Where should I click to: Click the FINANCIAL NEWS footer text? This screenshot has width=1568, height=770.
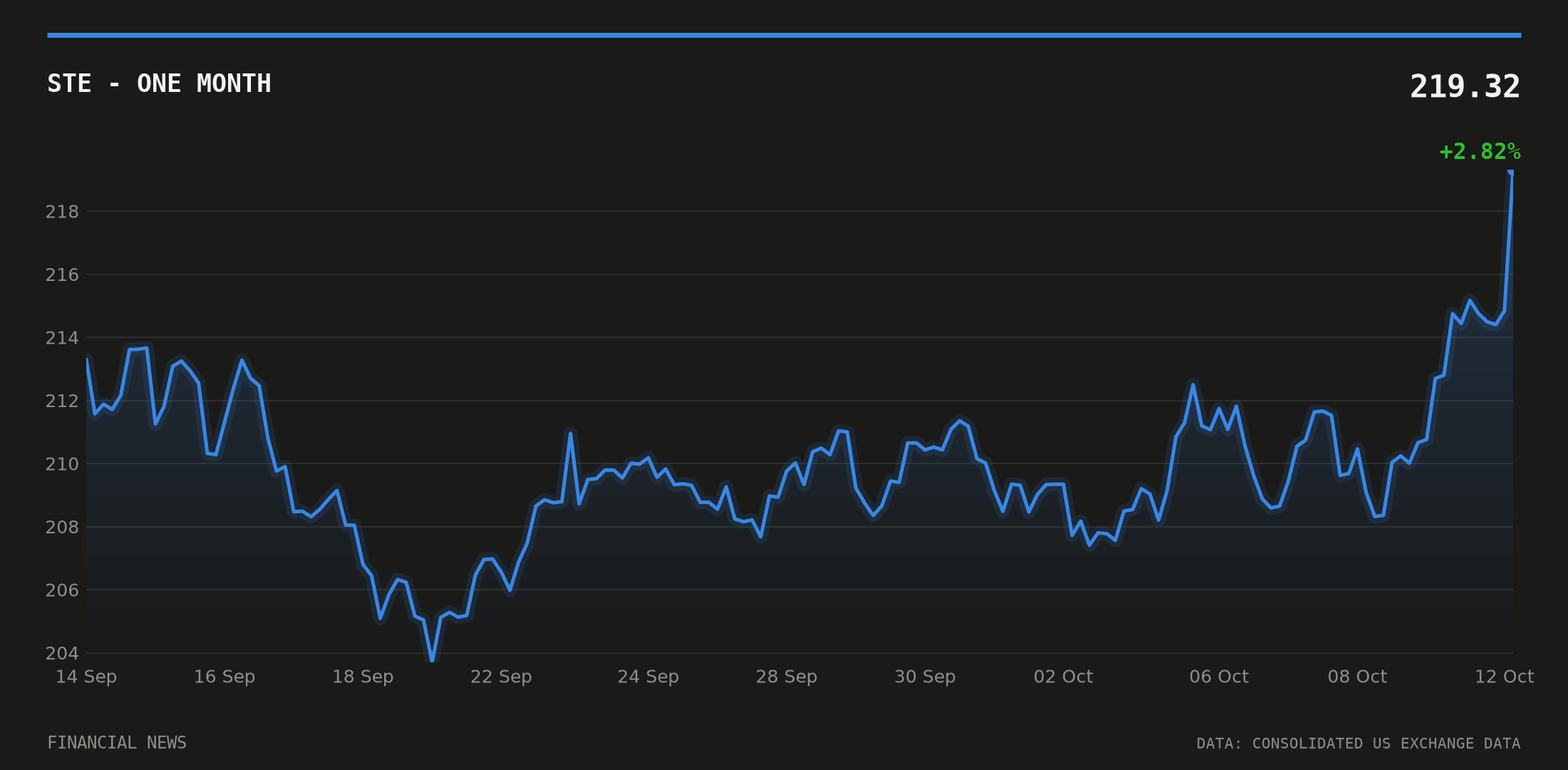117,743
